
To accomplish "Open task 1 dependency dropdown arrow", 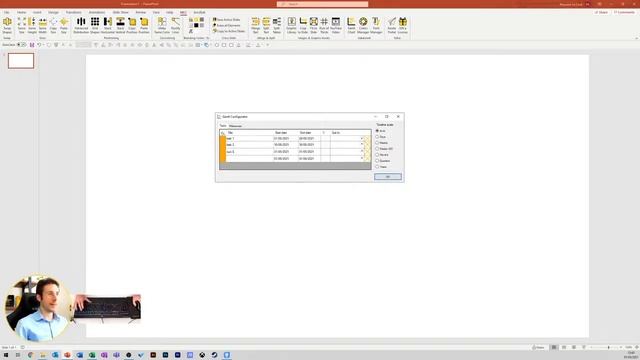I will pos(362,138).
